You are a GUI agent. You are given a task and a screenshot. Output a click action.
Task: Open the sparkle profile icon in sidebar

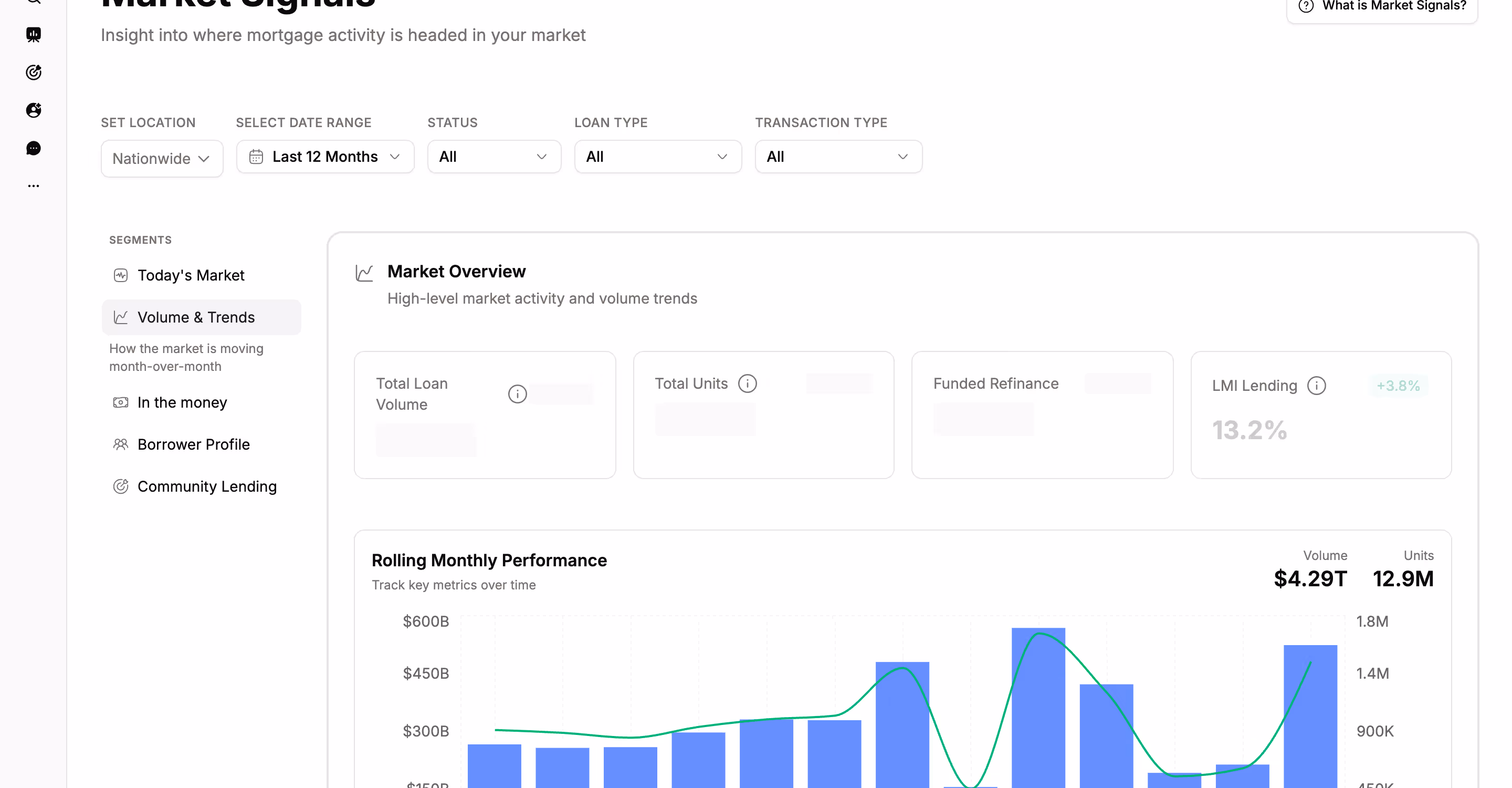tap(34, 110)
